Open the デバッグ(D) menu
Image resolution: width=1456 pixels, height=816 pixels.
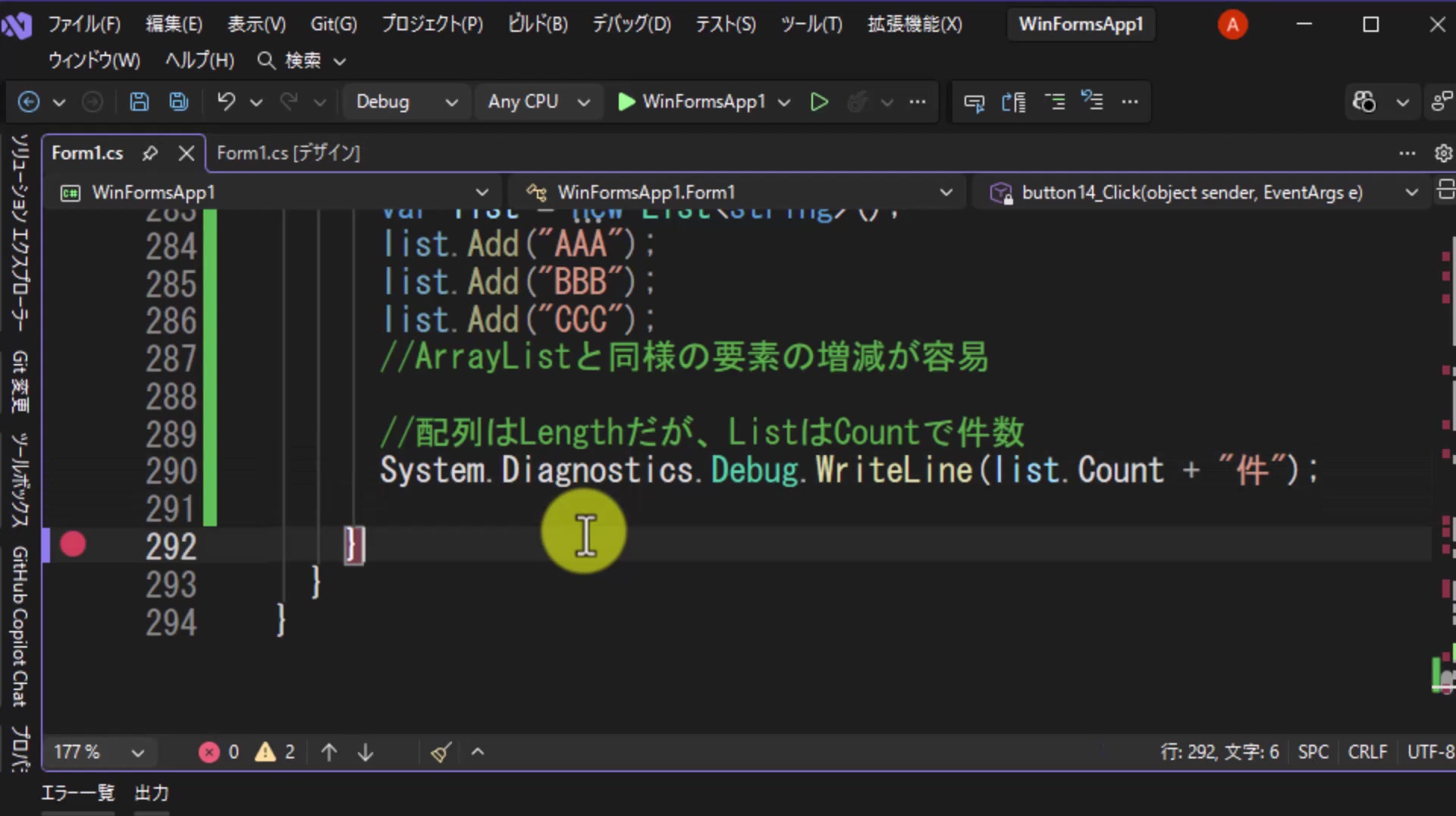coord(632,24)
